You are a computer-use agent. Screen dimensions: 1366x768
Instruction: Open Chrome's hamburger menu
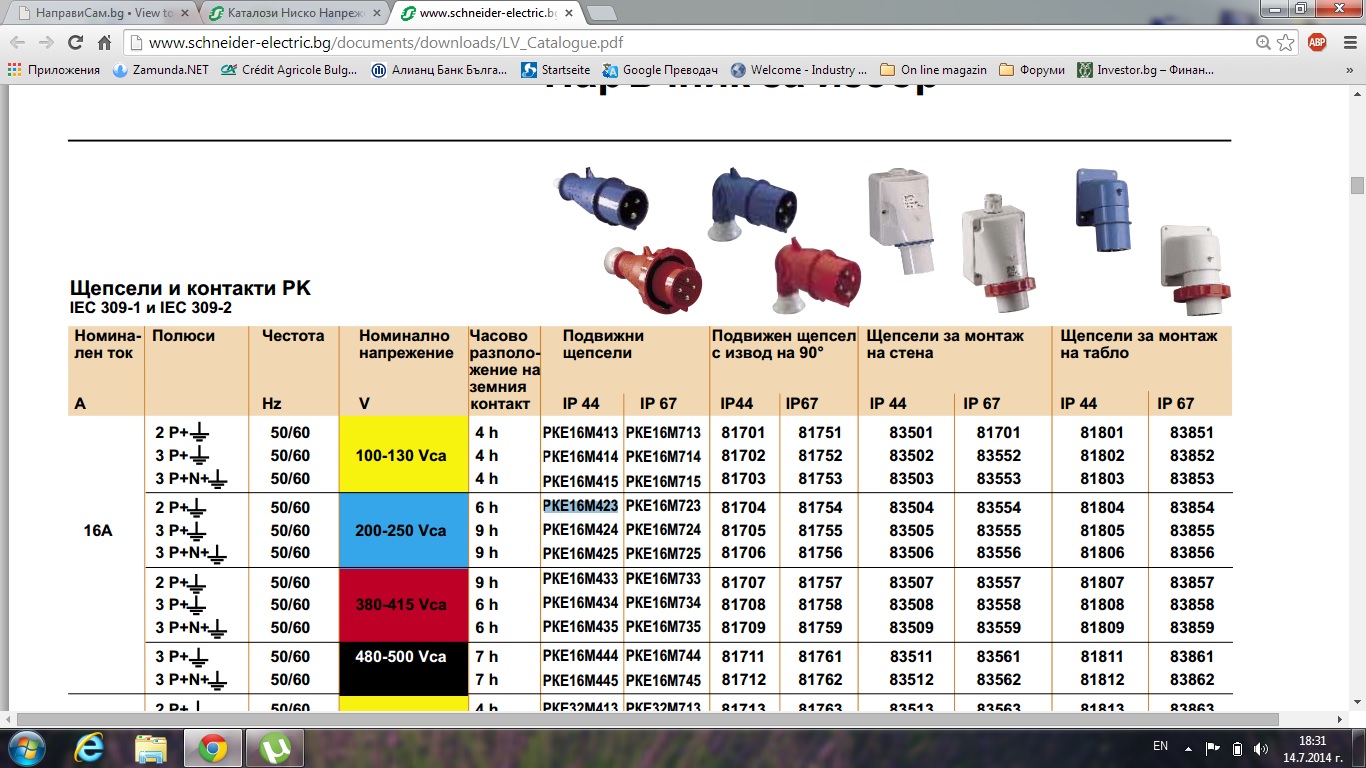pyautogui.click(x=1346, y=43)
